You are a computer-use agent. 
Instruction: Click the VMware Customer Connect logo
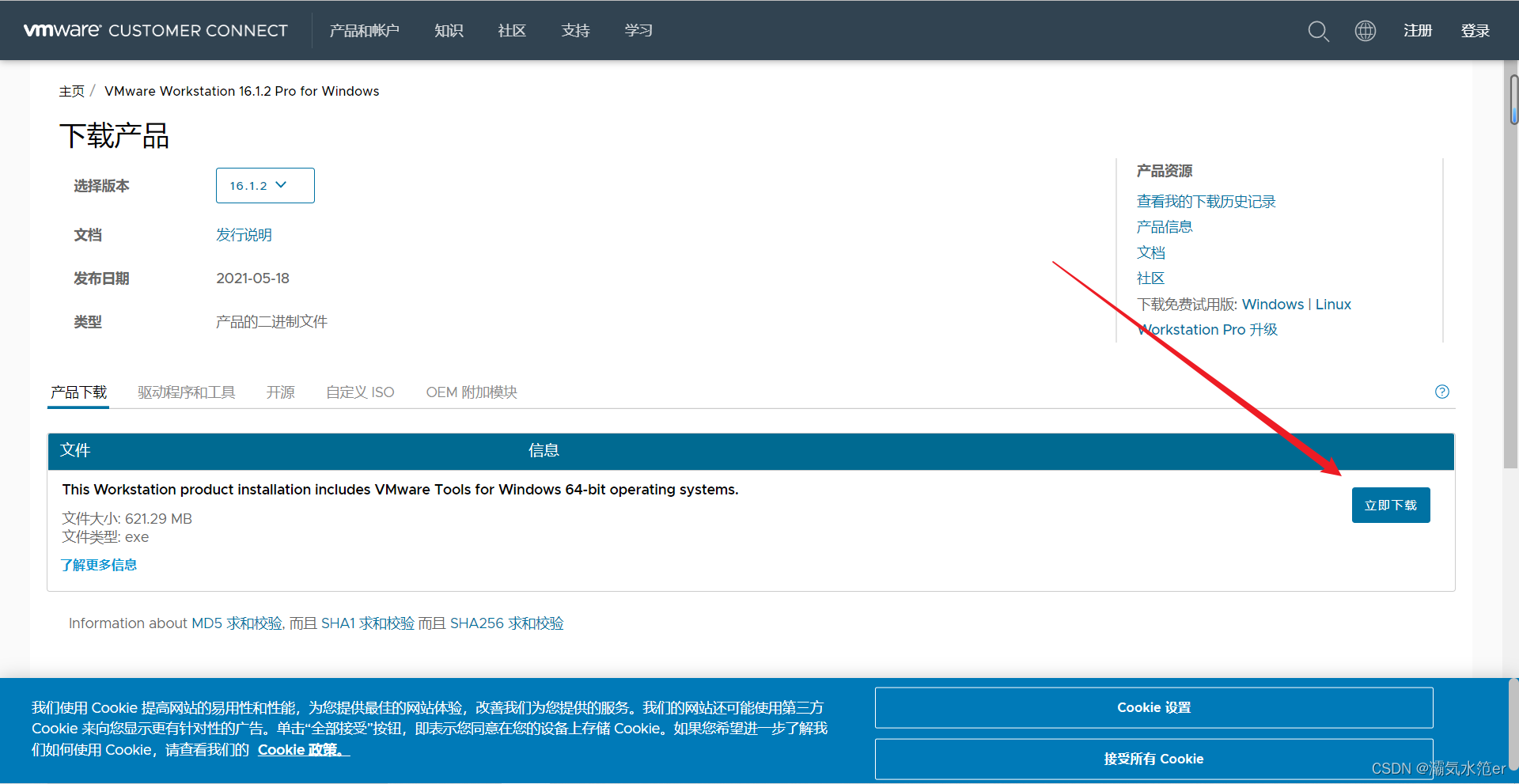point(156,31)
